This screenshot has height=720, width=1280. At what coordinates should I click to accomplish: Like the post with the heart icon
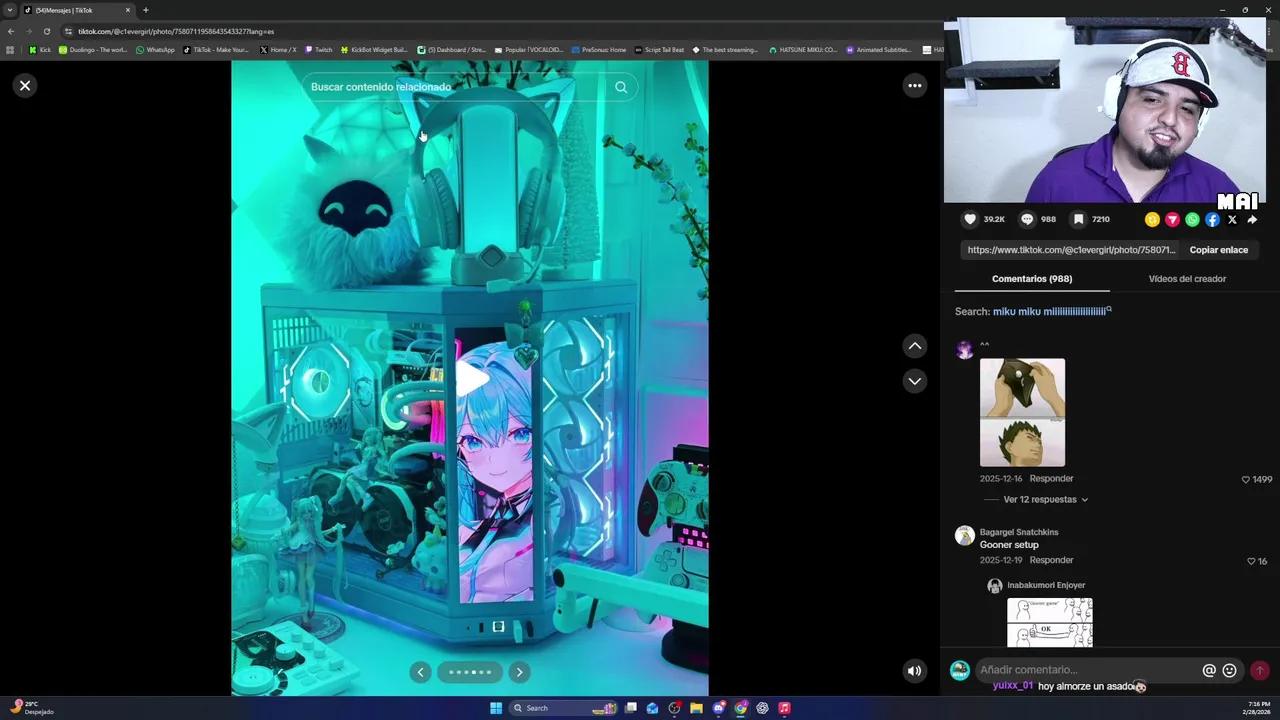(x=970, y=219)
